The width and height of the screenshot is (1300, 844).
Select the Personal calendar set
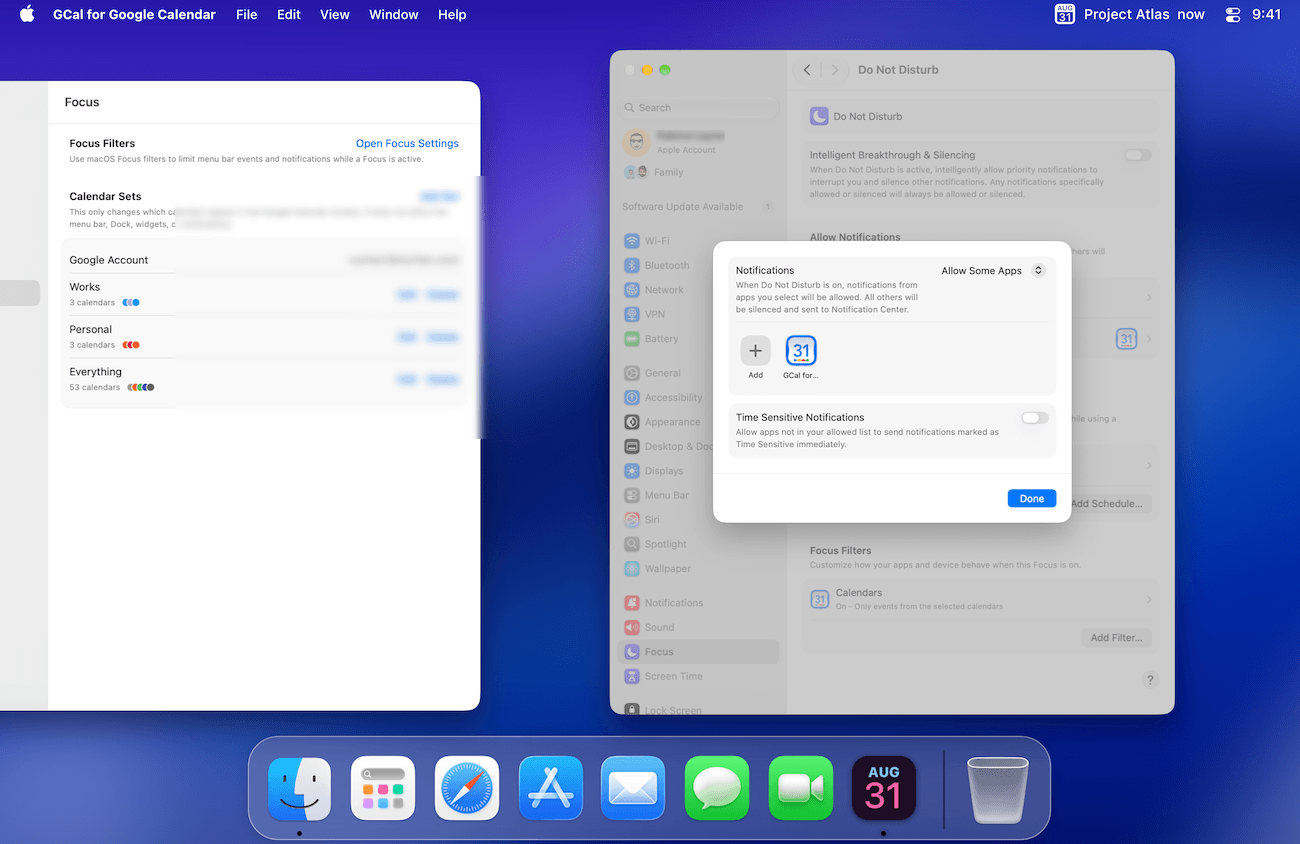pos(264,336)
